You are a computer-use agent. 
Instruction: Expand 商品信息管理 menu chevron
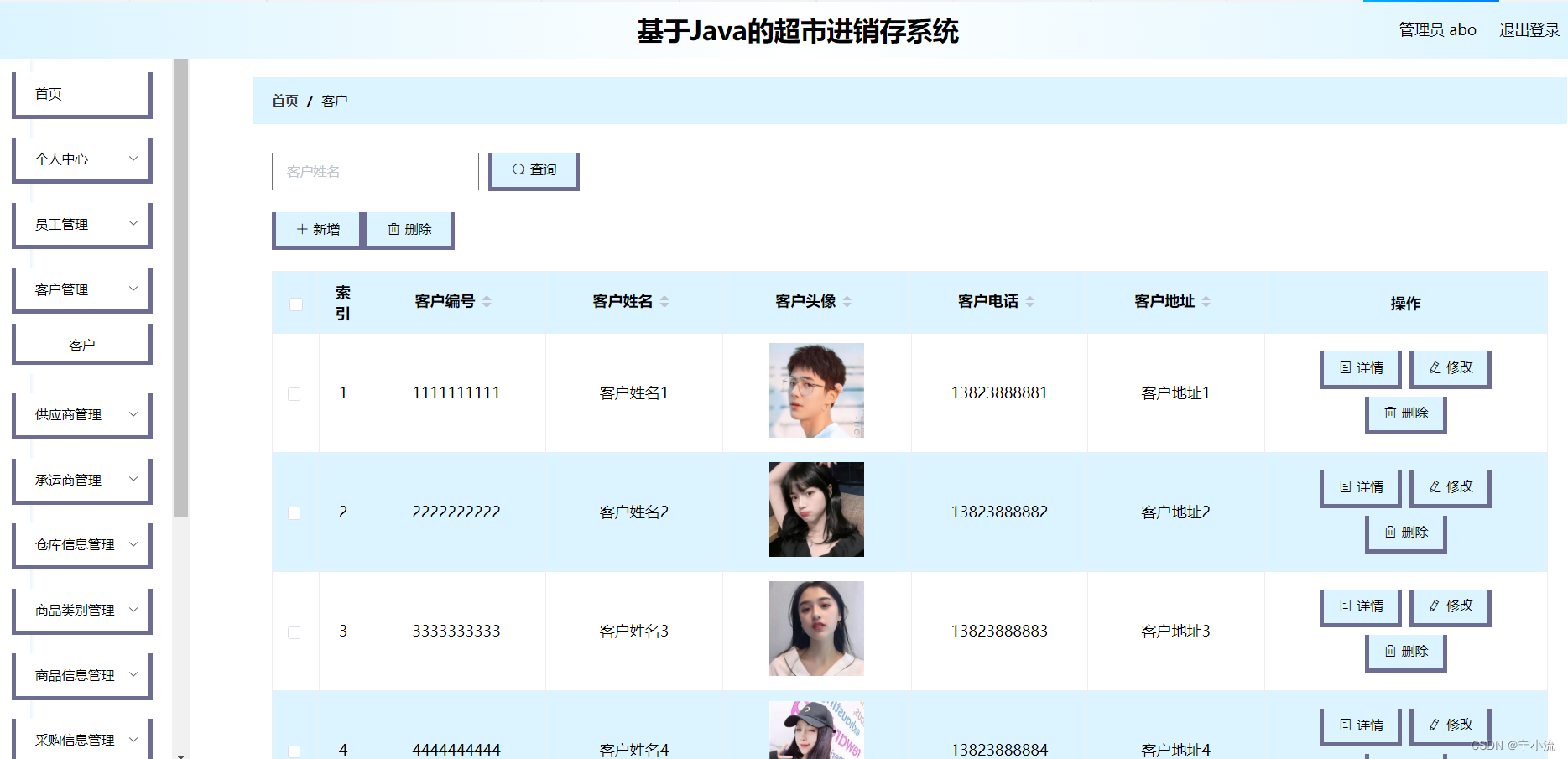coord(133,674)
